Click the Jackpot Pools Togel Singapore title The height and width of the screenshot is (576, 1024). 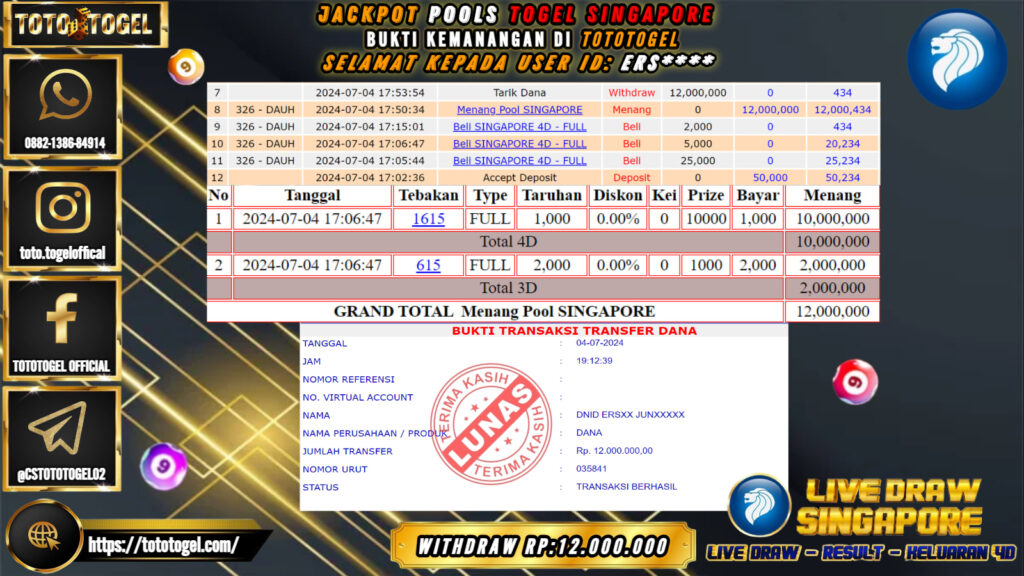tap(516, 14)
